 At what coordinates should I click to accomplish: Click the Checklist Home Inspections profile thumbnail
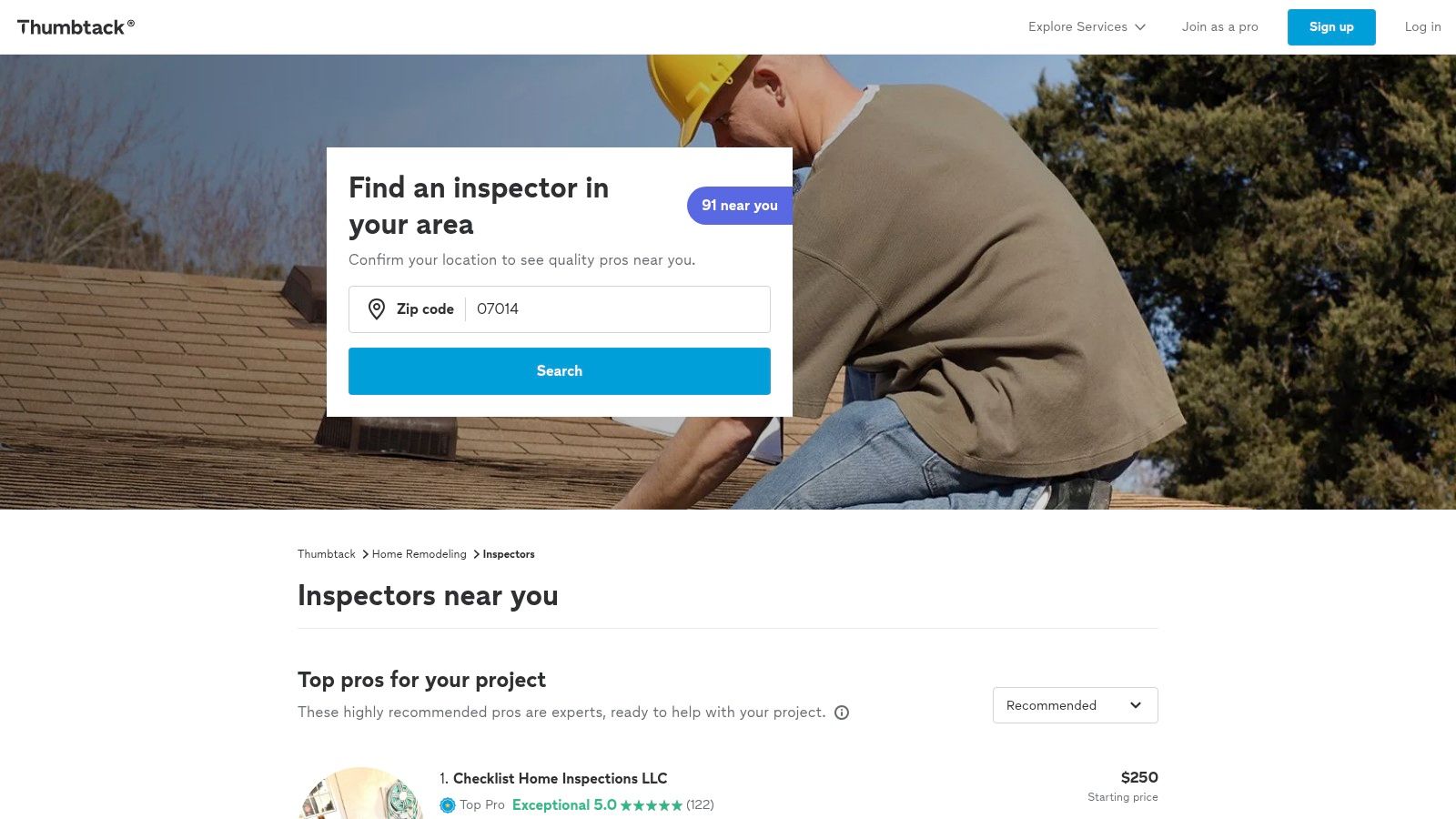click(360, 794)
